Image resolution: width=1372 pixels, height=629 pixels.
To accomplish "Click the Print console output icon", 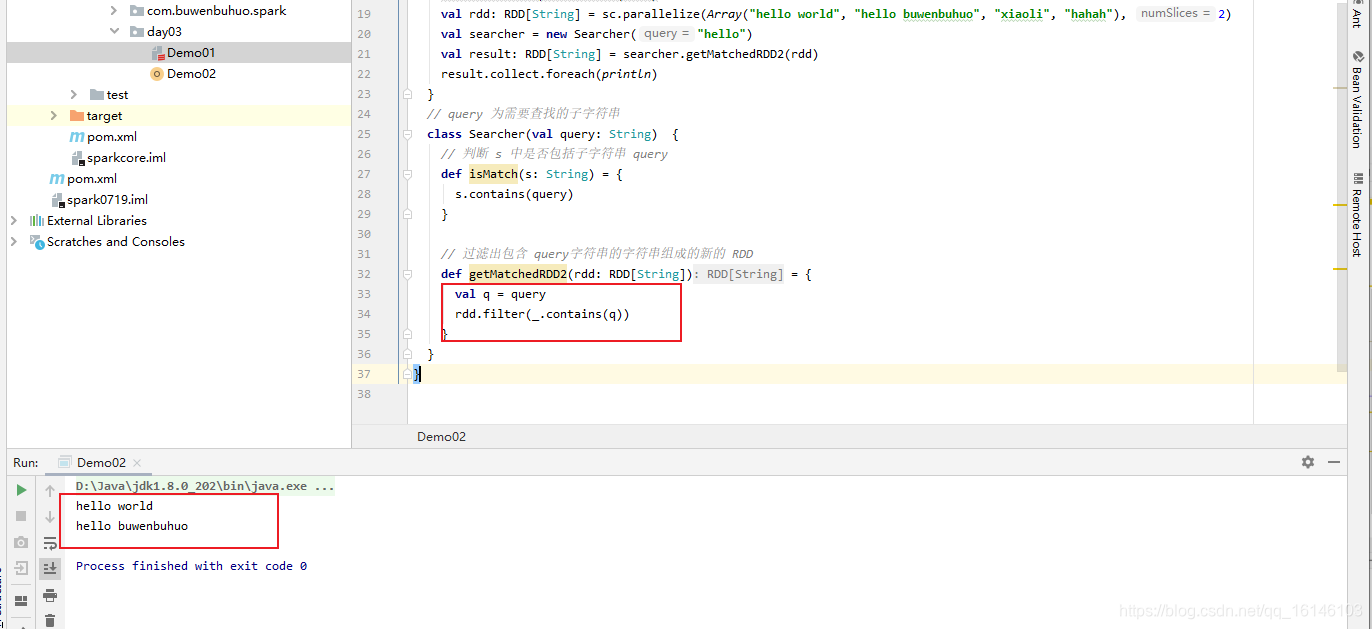I will 50,595.
